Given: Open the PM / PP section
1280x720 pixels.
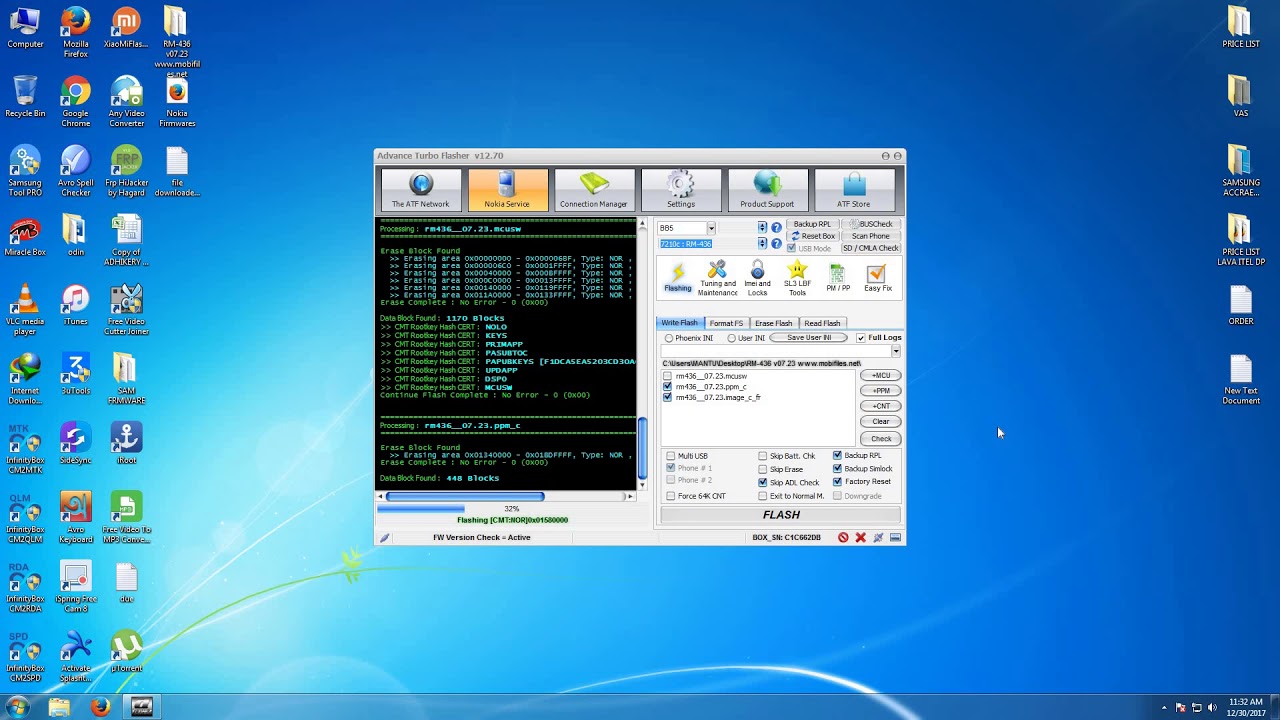Looking at the screenshot, I should (x=837, y=278).
